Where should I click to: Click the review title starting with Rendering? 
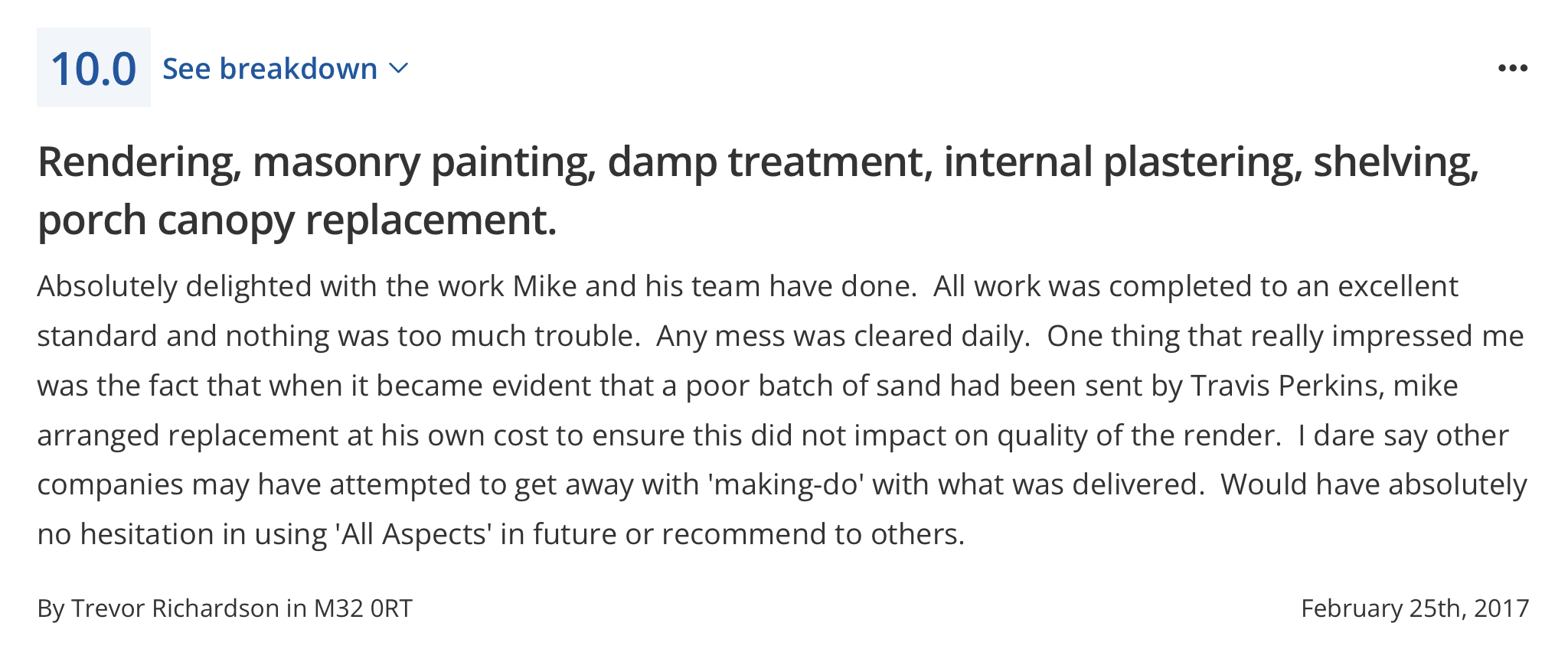(758, 191)
